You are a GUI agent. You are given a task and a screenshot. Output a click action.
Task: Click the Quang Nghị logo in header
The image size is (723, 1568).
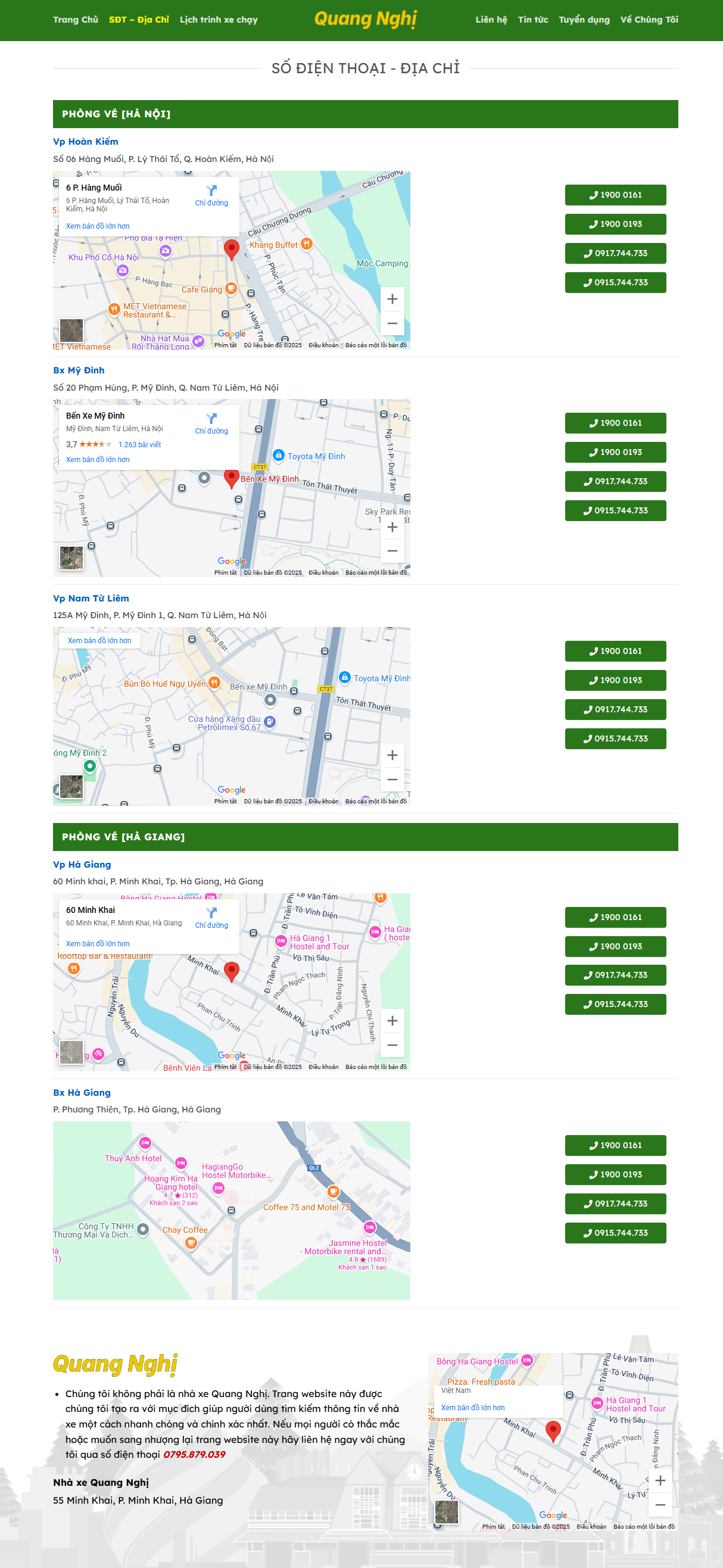point(365,20)
